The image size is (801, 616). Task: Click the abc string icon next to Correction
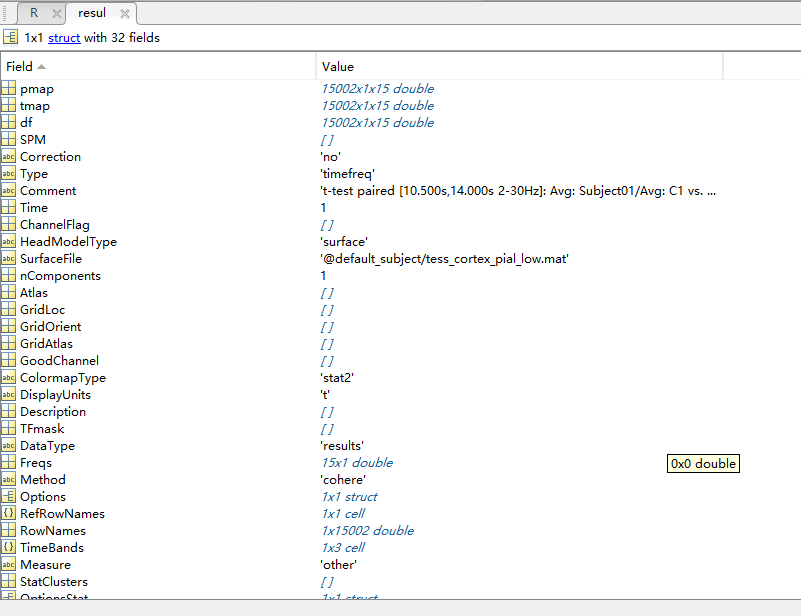9,157
